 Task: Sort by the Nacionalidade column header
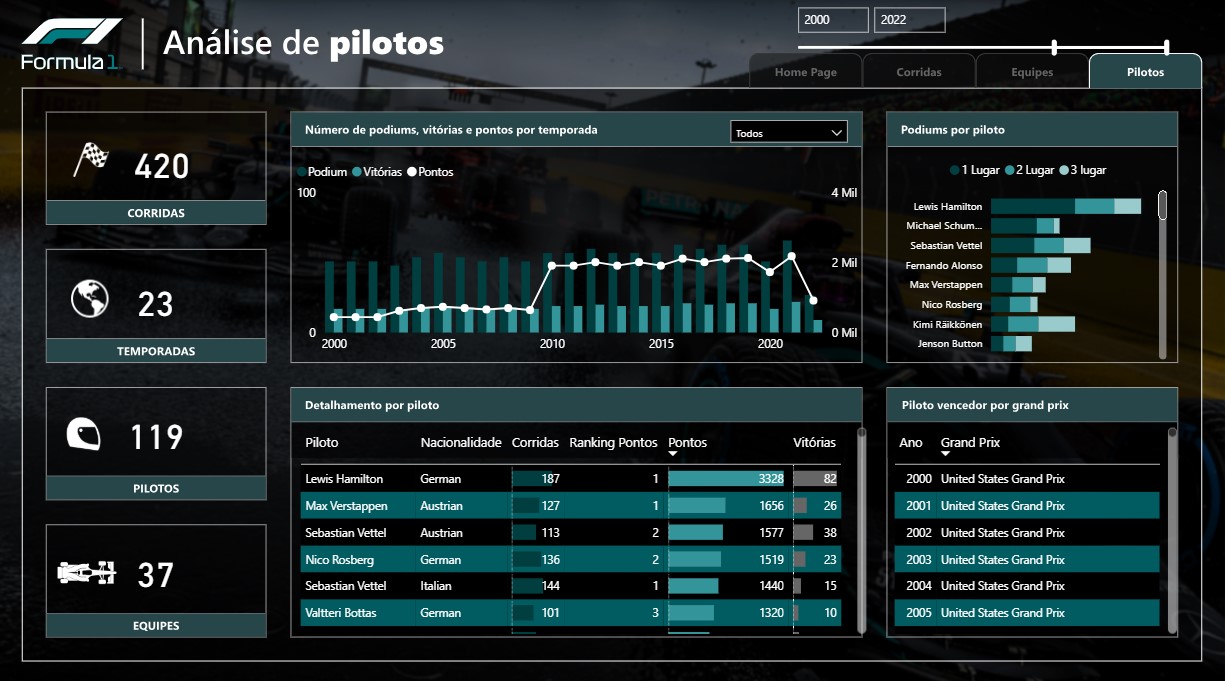click(461, 442)
